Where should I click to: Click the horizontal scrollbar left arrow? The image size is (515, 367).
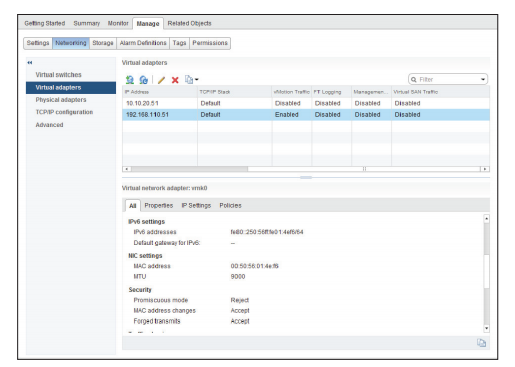126,169
